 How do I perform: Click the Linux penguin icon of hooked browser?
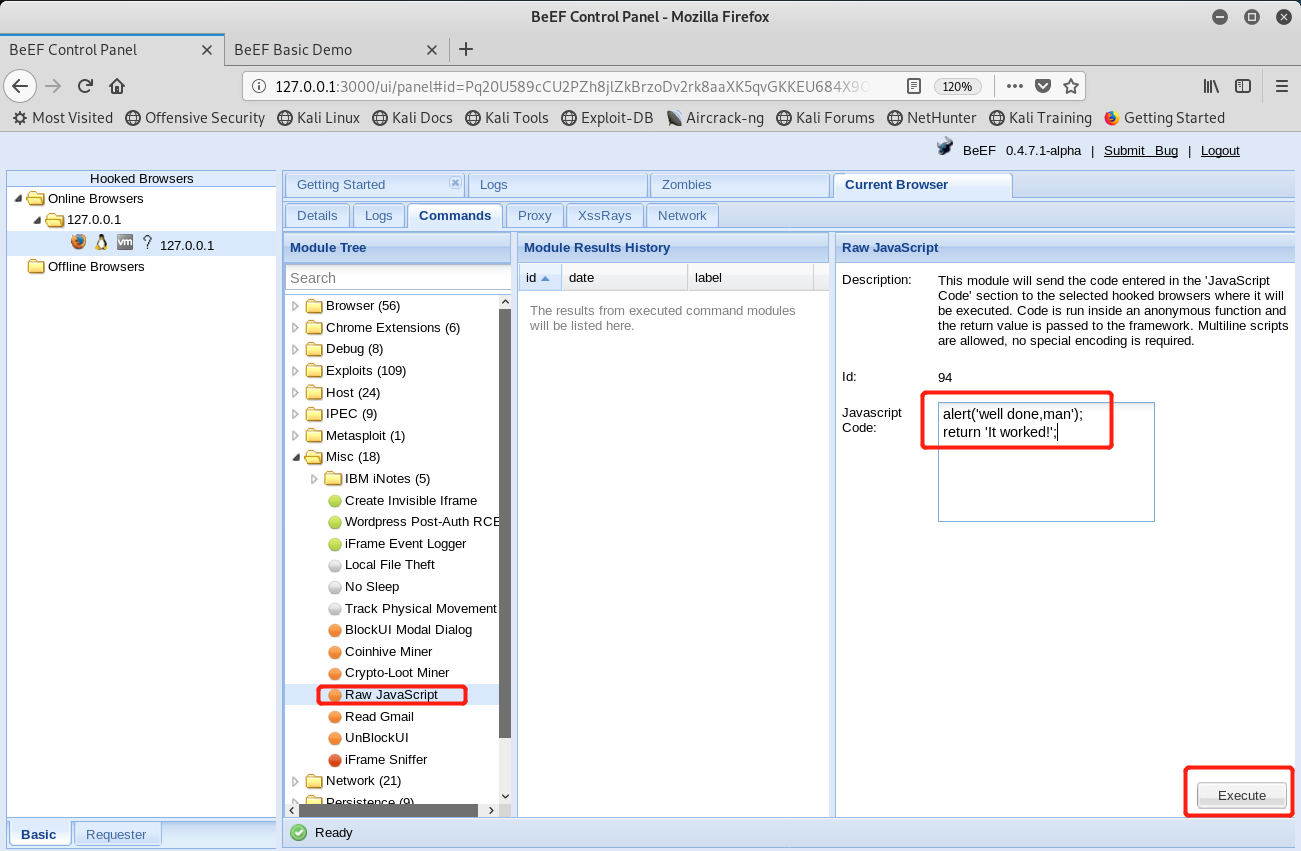coord(101,242)
